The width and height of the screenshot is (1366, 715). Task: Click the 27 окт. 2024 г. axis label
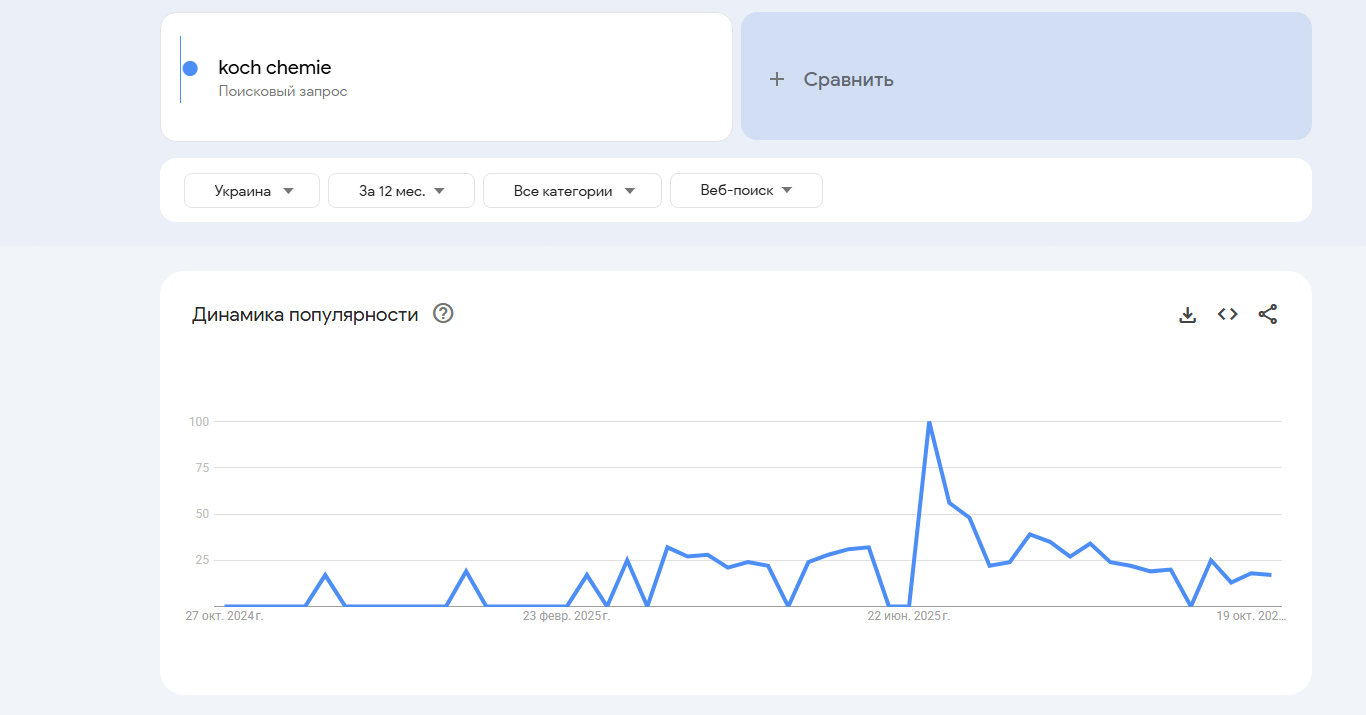224,616
